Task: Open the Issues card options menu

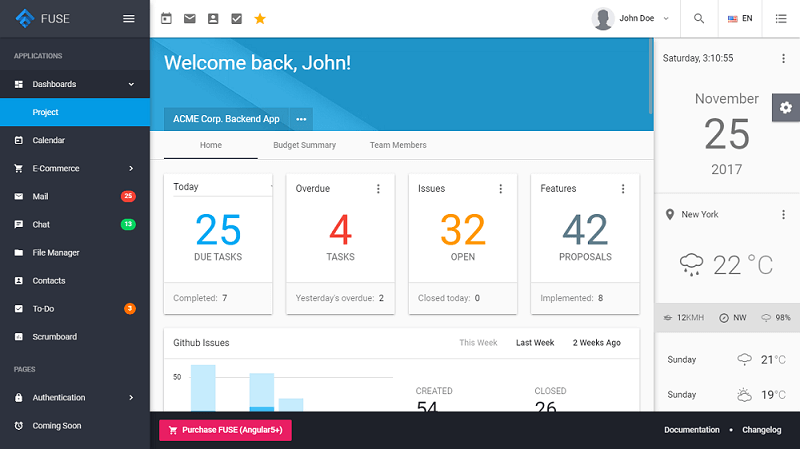Action: click(501, 189)
